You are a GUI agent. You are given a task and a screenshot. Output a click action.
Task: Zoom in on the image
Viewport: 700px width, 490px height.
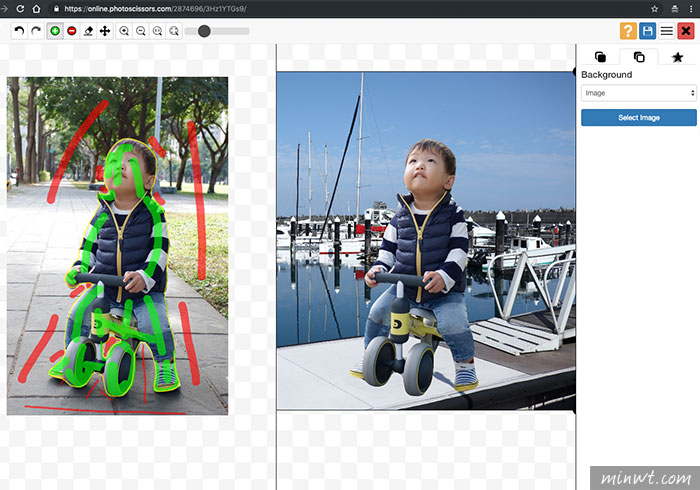[124, 31]
